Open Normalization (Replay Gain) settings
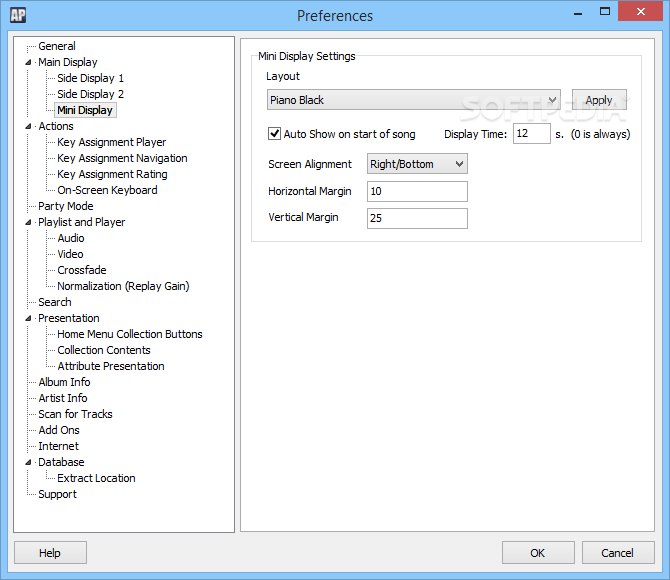The width and height of the screenshot is (670, 580). (123, 286)
